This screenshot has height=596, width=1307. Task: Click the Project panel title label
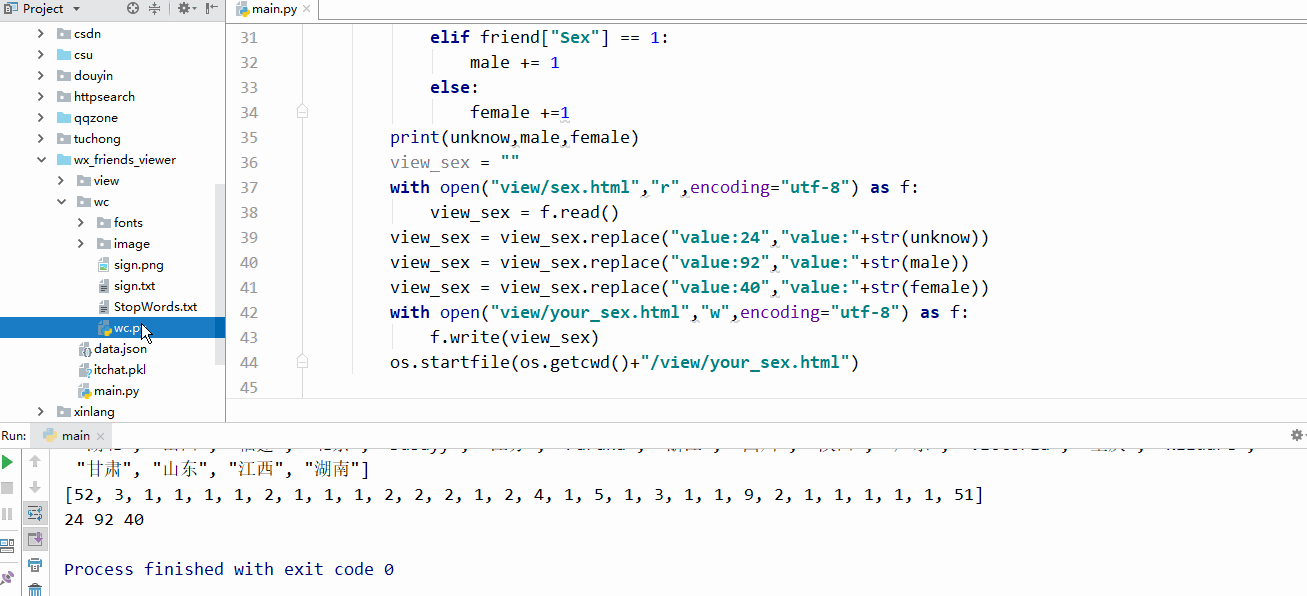[43, 9]
